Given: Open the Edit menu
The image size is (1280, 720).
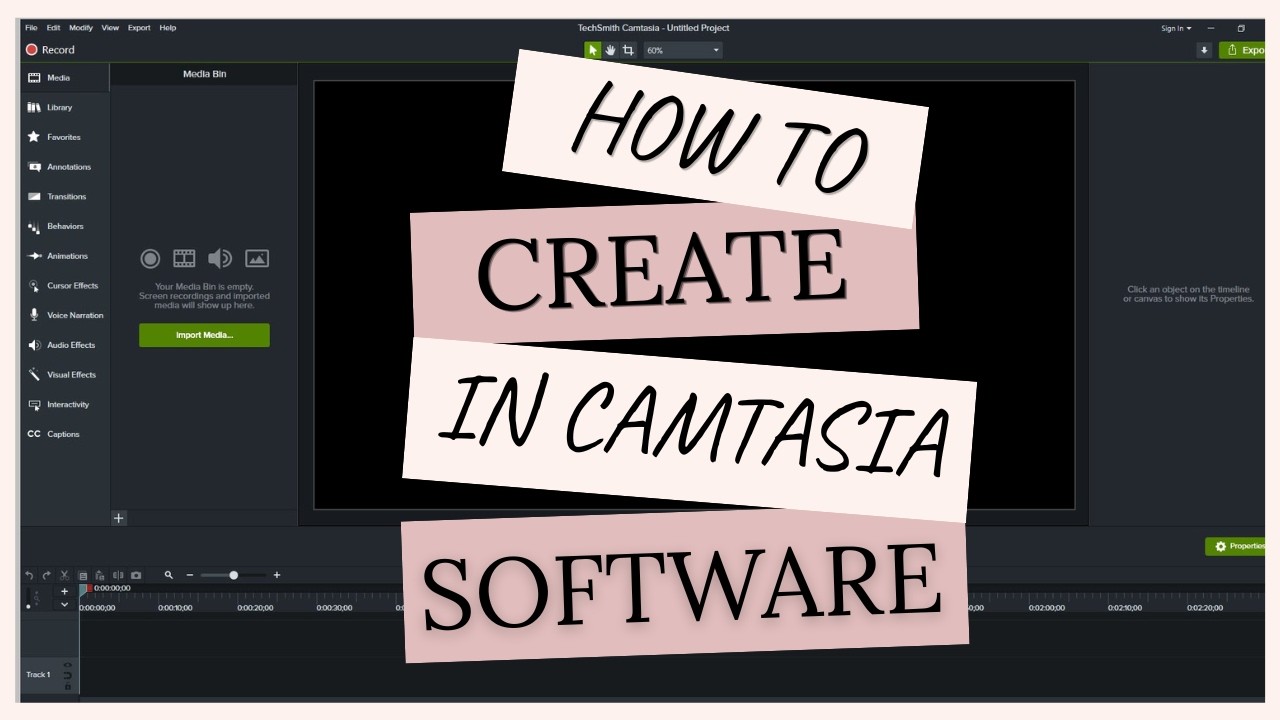Looking at the screenshot, I should (53, 28).
